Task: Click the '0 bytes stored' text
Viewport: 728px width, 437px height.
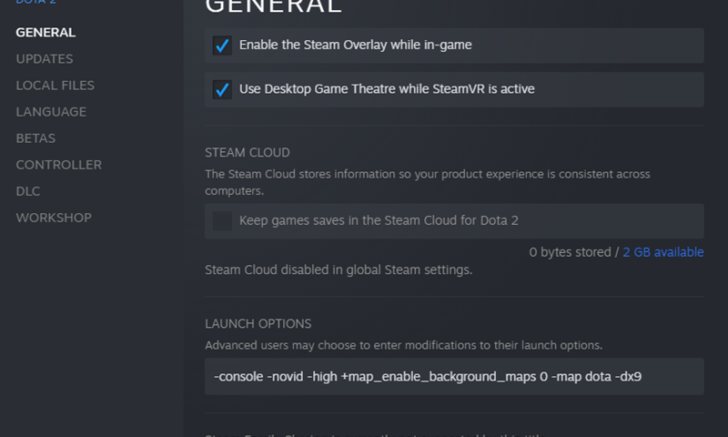Action: (570, 252)
